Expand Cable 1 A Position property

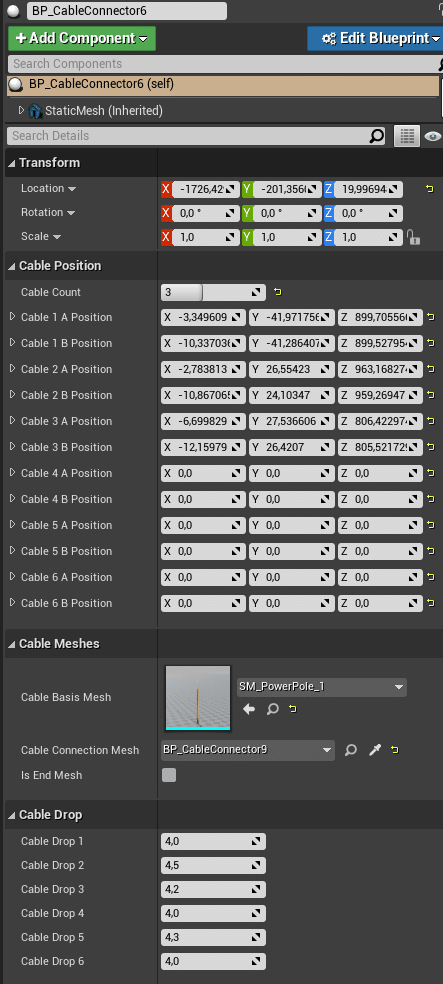pyautogui.click(x=12, y=317)
